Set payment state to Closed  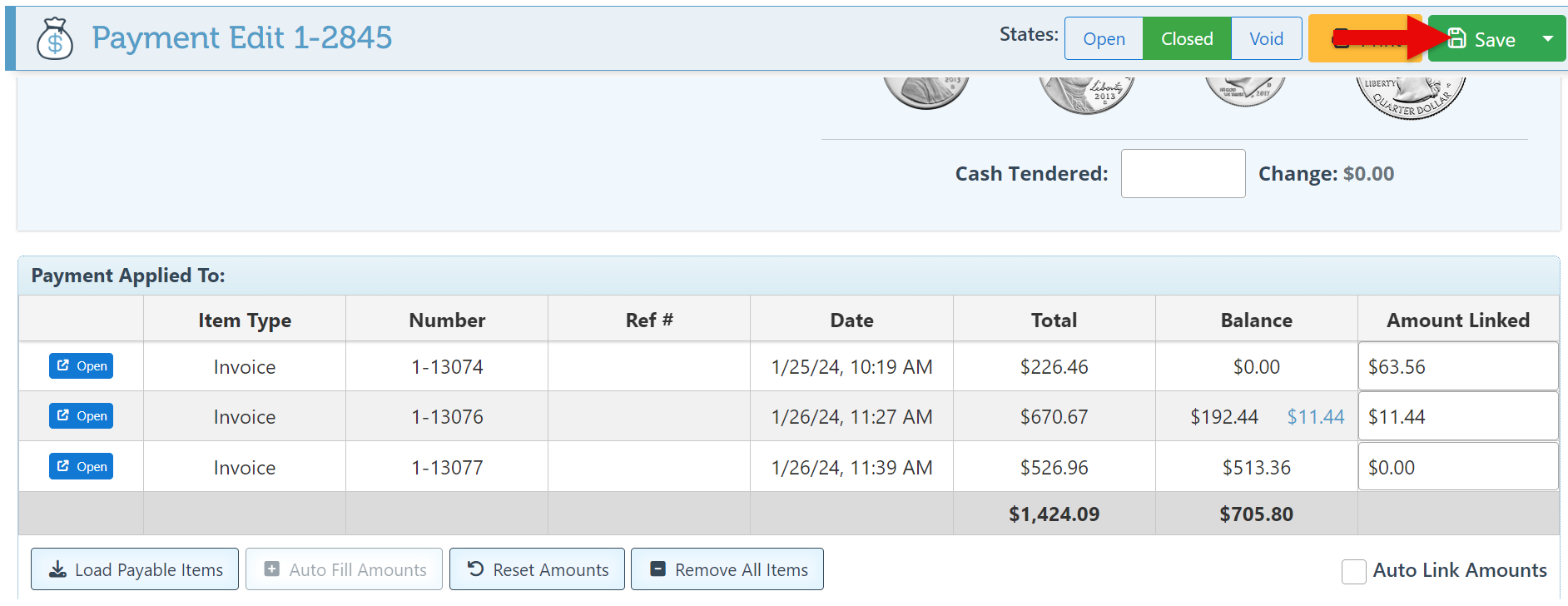pyautogui.click(x=1187, y=39)
